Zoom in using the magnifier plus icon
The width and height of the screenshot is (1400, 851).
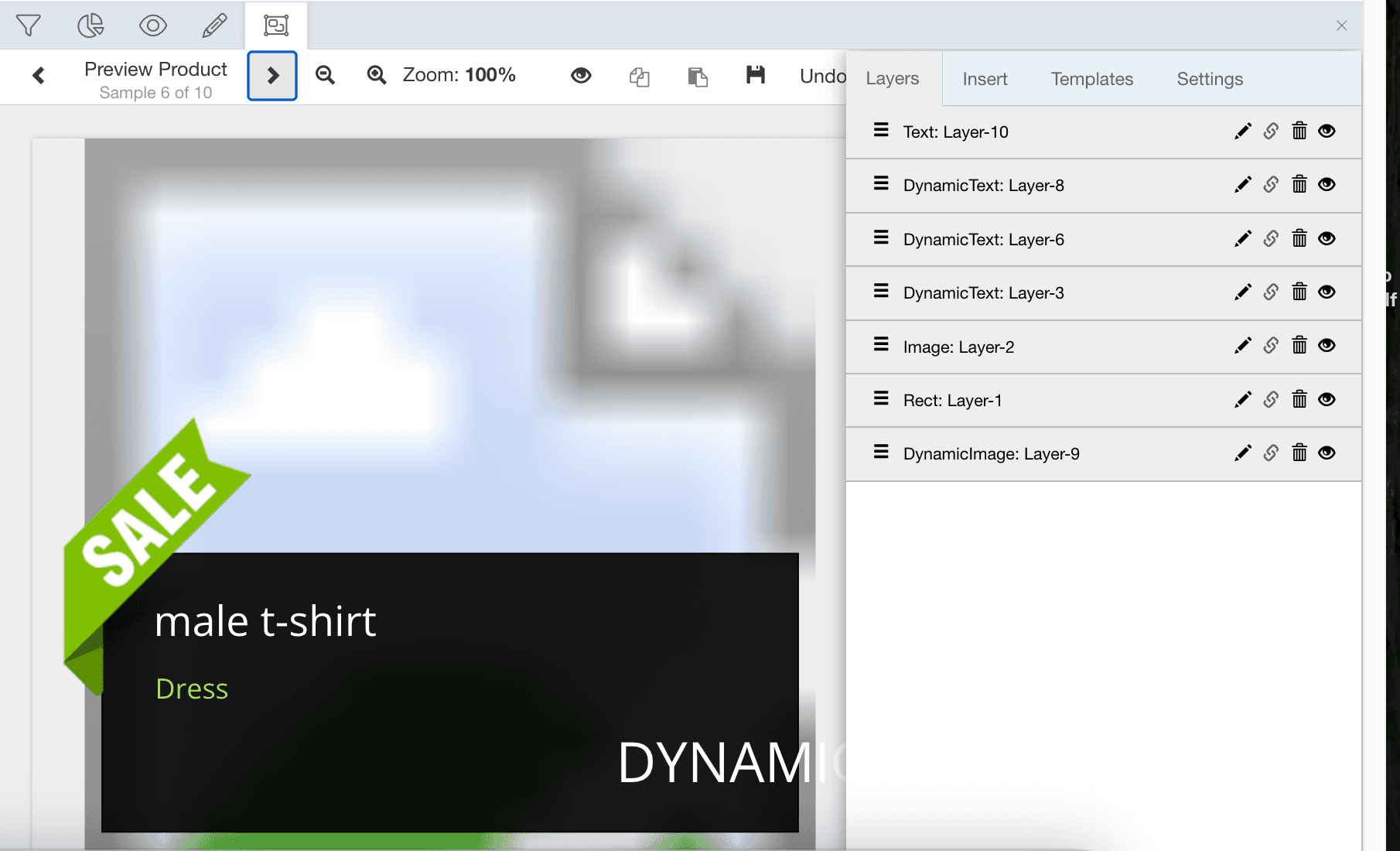pos(377,75)
